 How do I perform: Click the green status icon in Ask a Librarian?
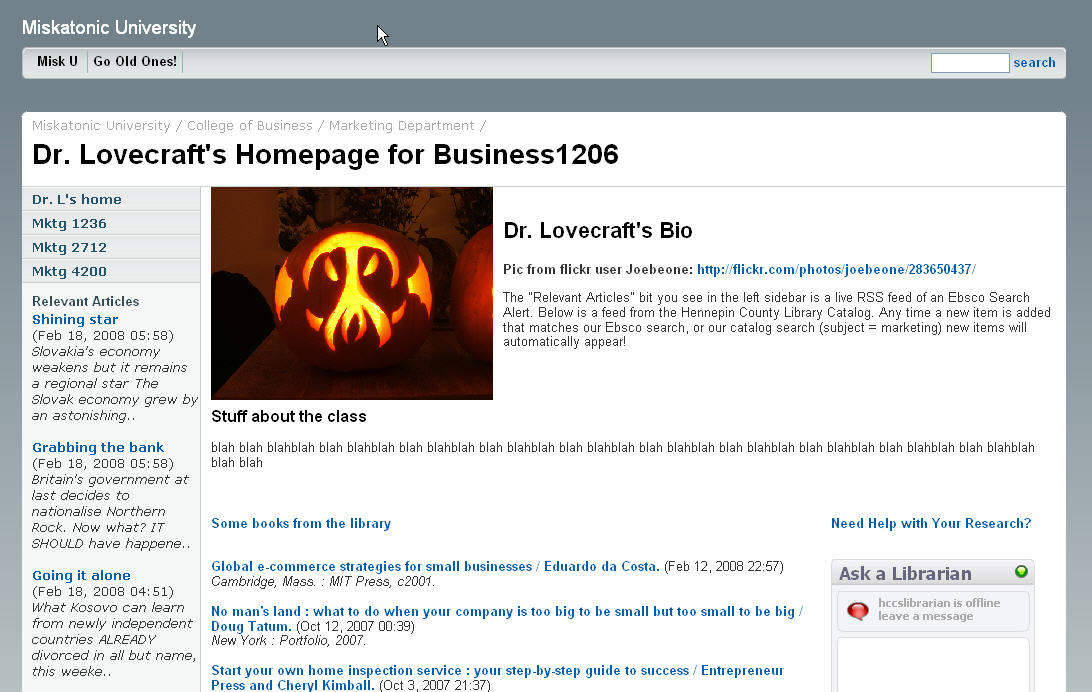click(1021, 572)
